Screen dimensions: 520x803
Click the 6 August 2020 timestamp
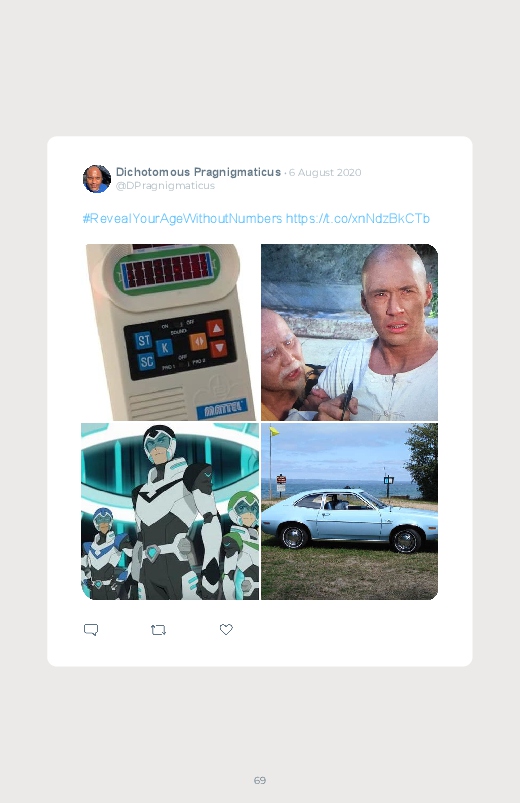pyautogui.click(x=325, y=173)
